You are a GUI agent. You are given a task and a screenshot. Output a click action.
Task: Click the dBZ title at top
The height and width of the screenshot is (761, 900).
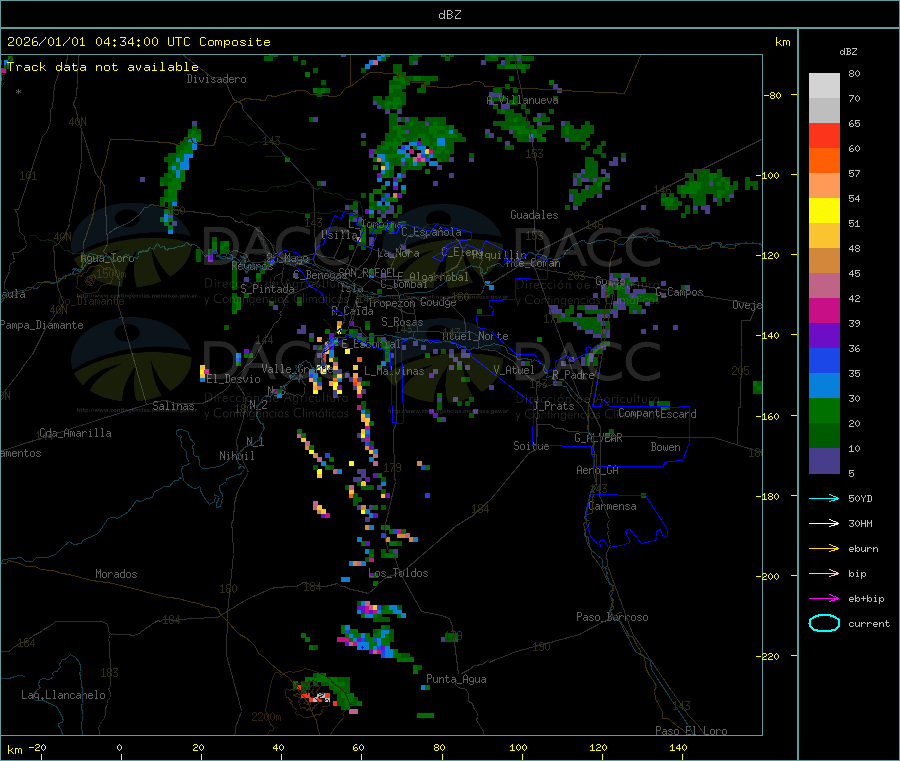(449, 15)
